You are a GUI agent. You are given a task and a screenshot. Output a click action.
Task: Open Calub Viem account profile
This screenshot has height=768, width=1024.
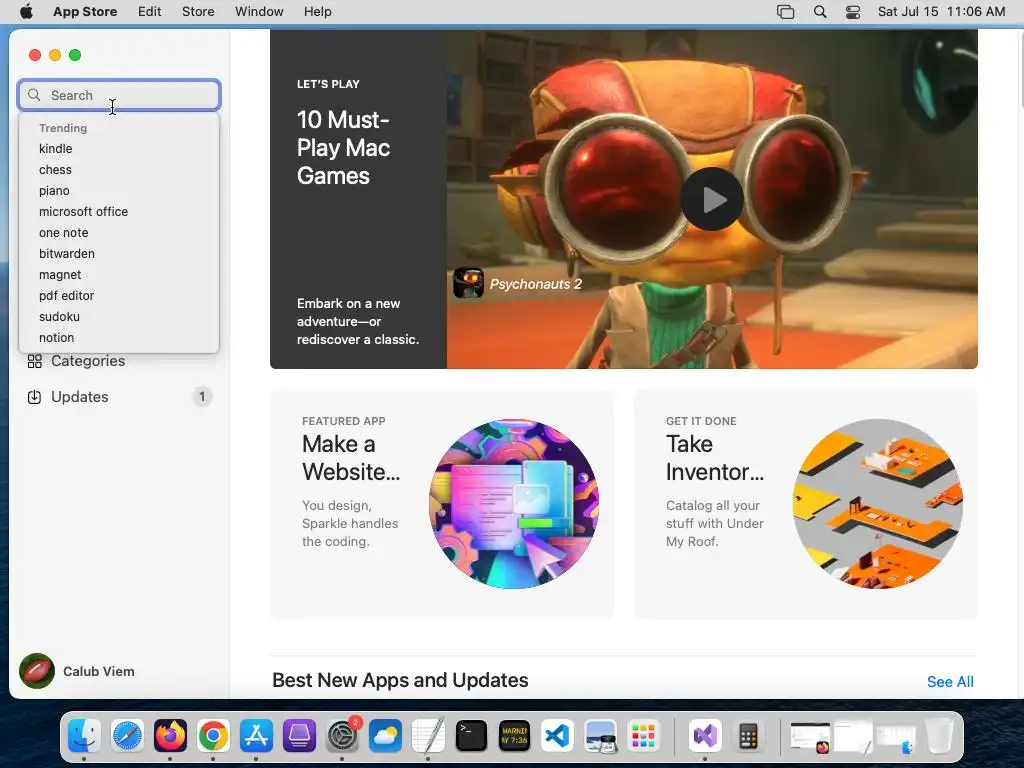(x=77, y=671)
